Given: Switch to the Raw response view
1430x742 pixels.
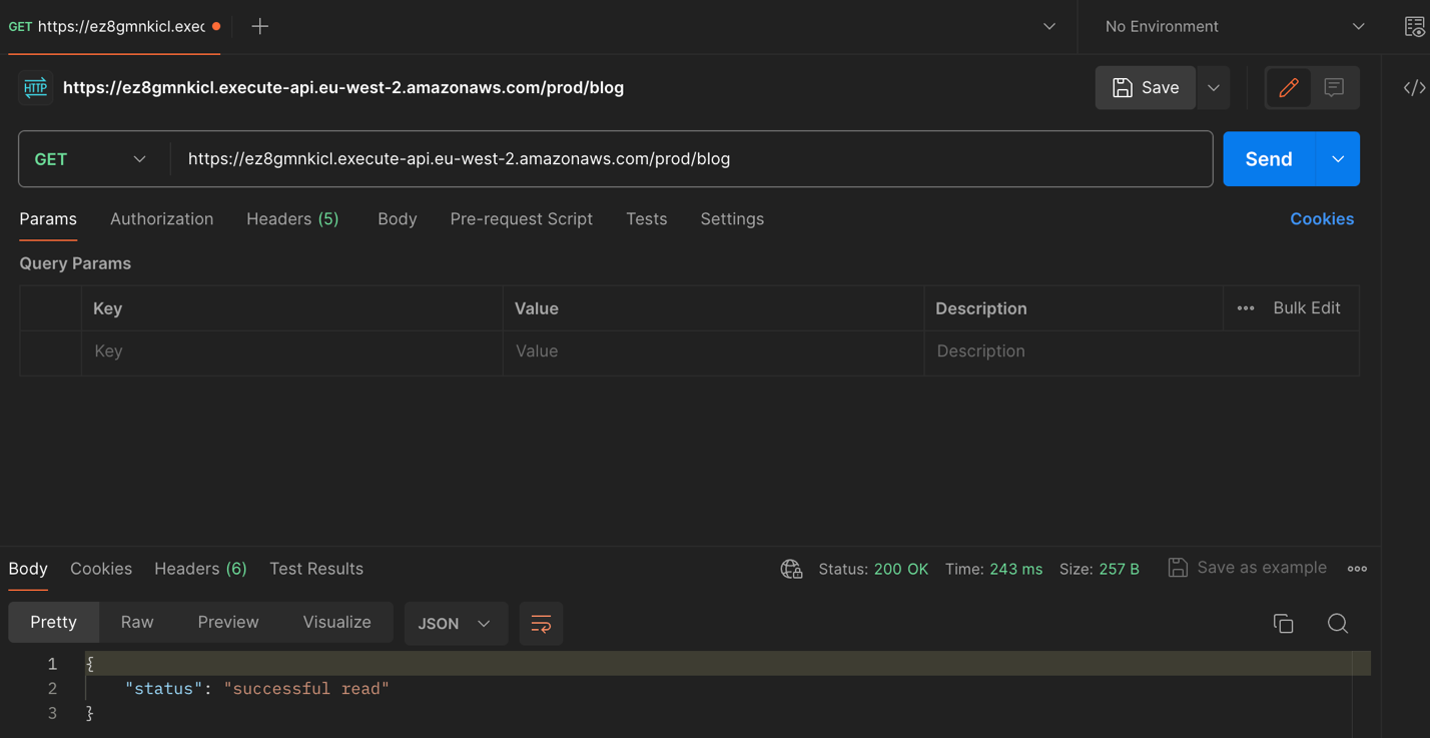Looking at the screenshot, I should pos(137,622).
